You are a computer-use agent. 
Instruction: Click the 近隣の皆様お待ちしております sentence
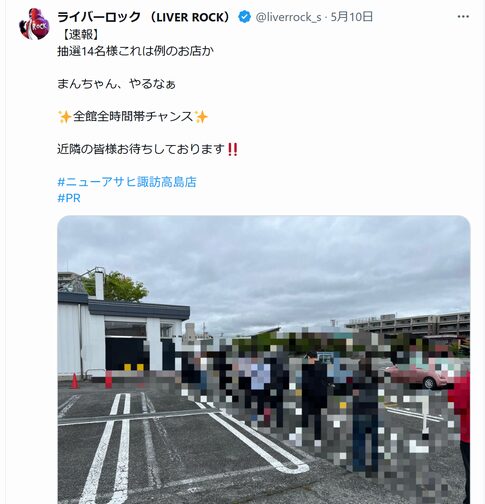tap(141, 149)
